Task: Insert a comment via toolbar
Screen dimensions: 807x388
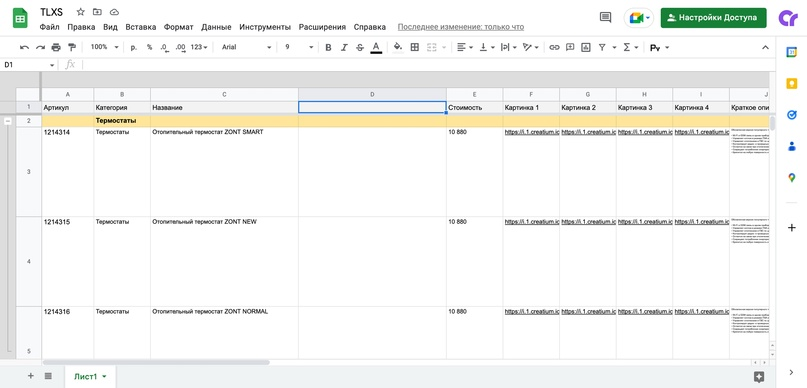Action: click(570, 47)
